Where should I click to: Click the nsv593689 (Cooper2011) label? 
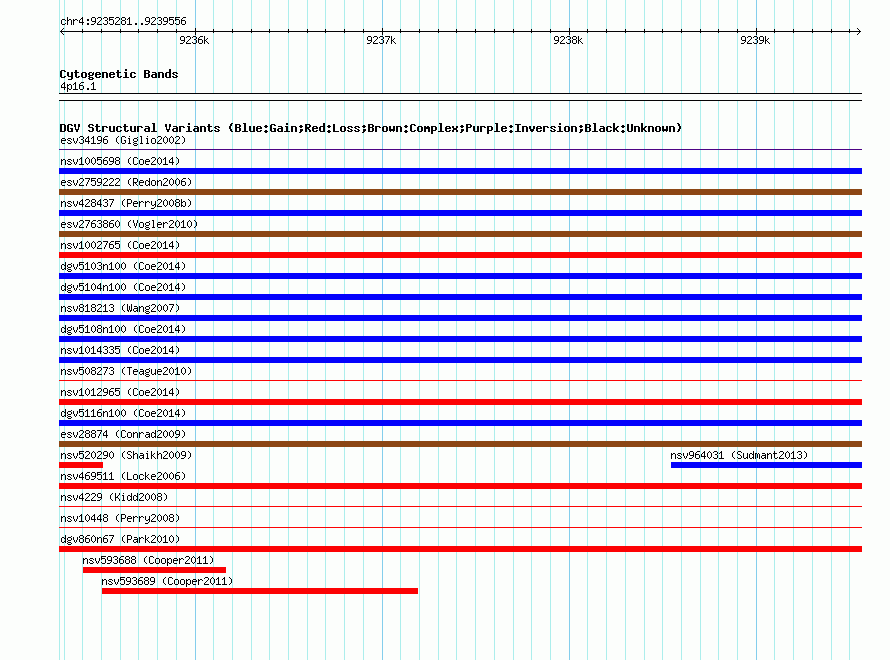[x=167, y=581]
